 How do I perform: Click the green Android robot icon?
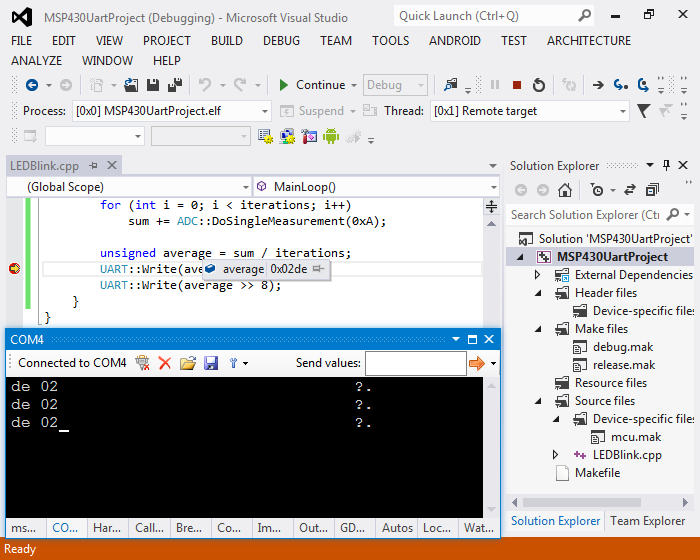[331, 136]
